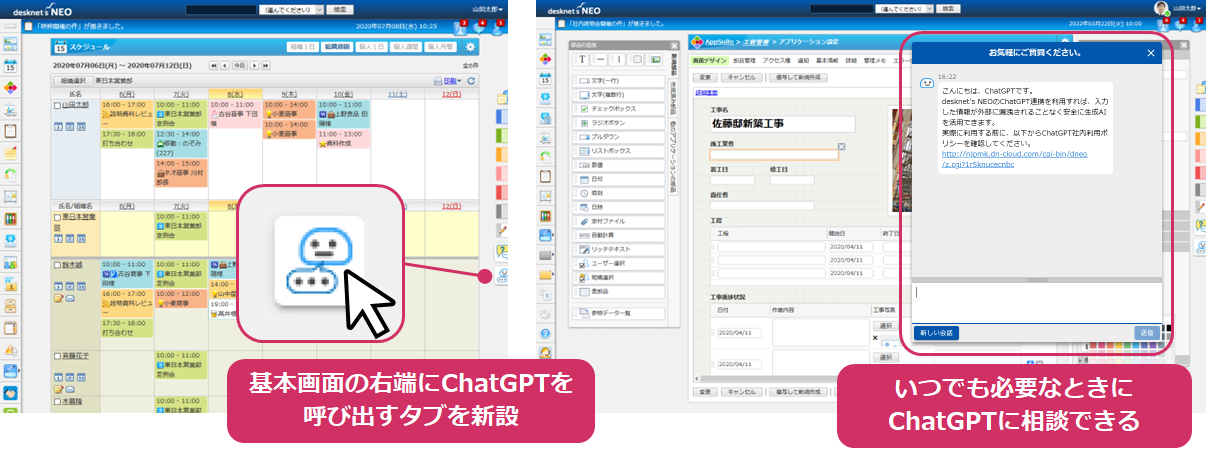Open the 基本情報 tab
The height and width of the screenshot is (454, 1206).
827,60
